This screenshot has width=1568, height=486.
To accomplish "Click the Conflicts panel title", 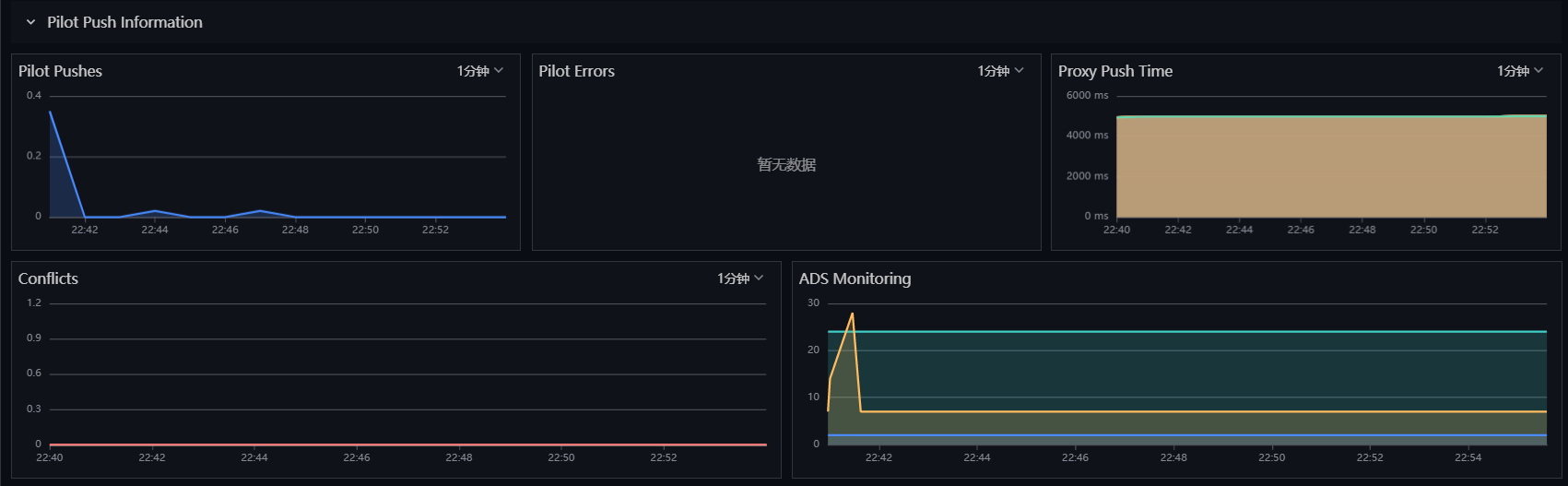I will click(x=48, y=279).
